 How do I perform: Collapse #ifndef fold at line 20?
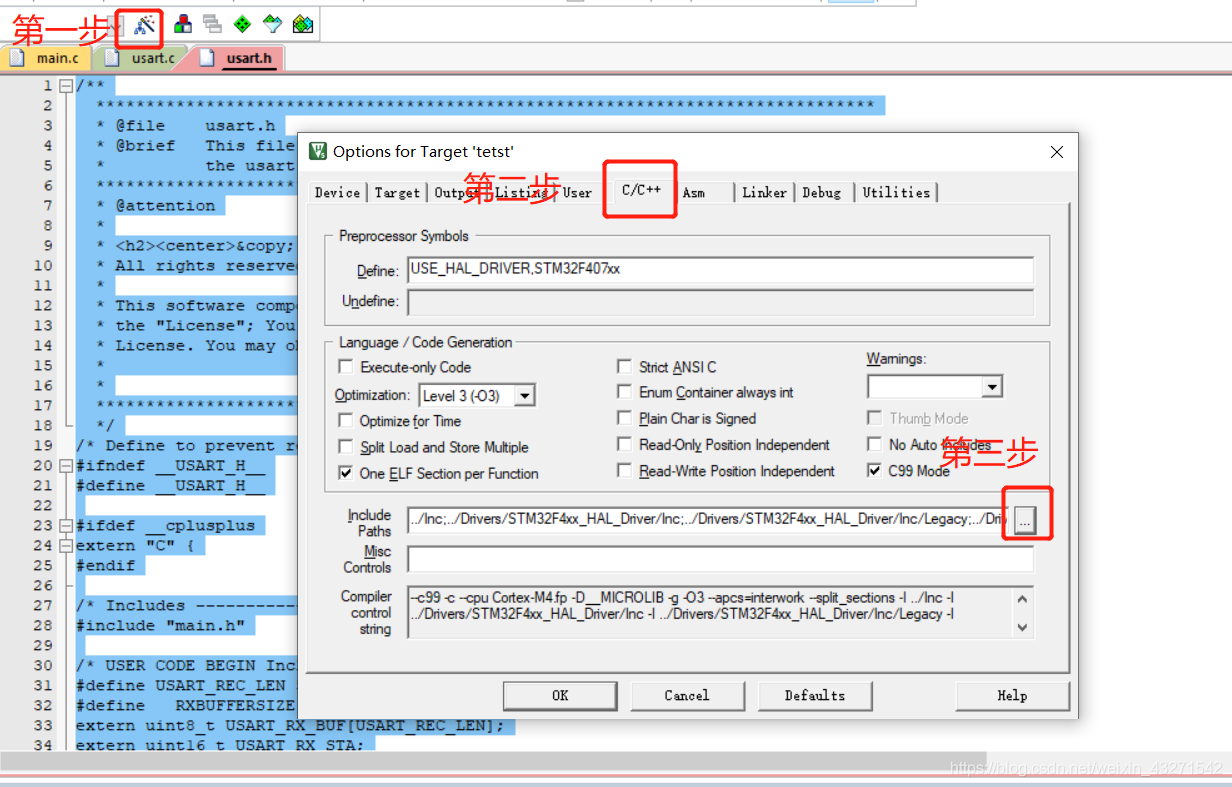point(66,466)
